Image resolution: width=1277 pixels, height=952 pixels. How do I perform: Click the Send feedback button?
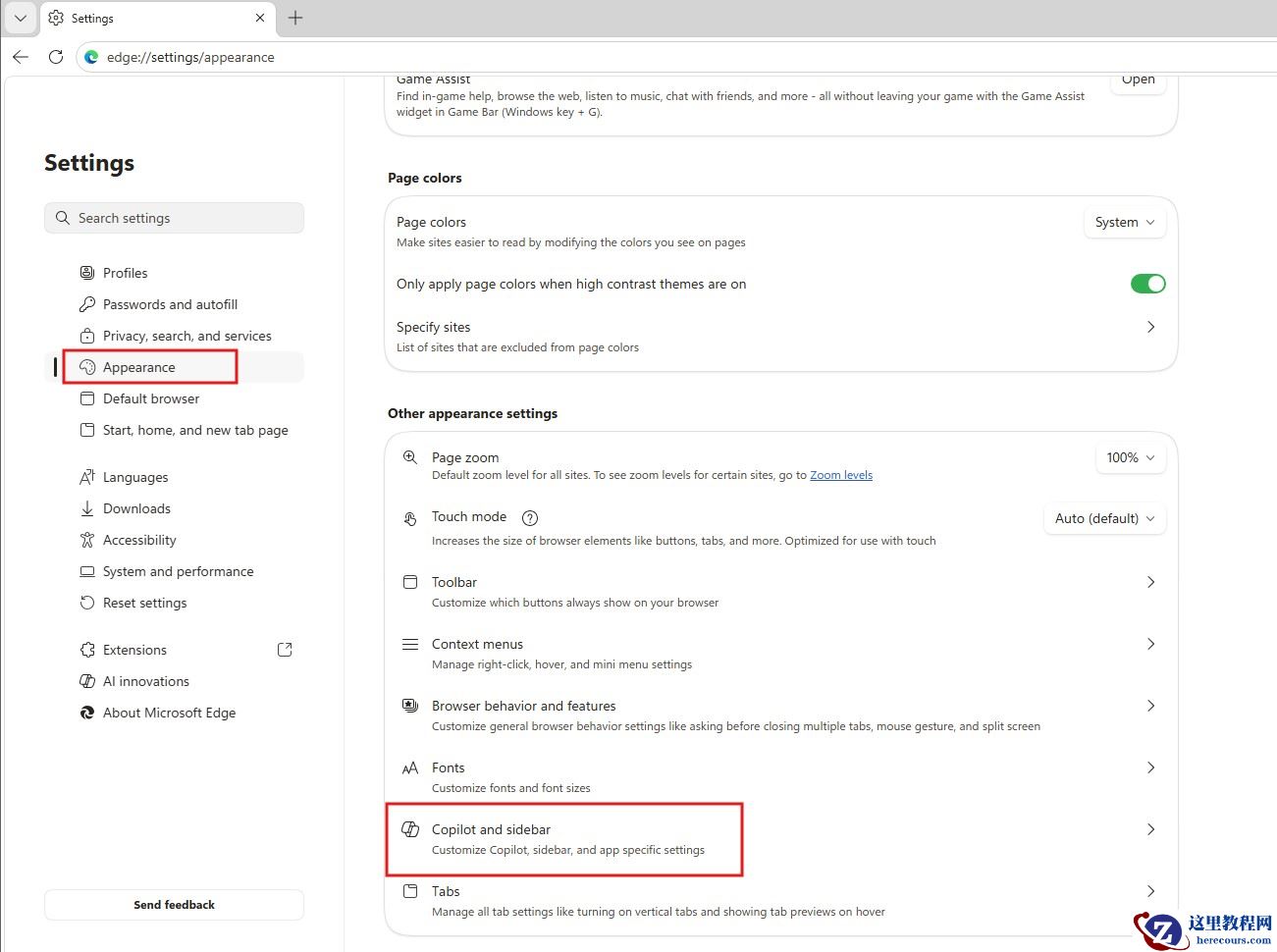coord(174,905)
